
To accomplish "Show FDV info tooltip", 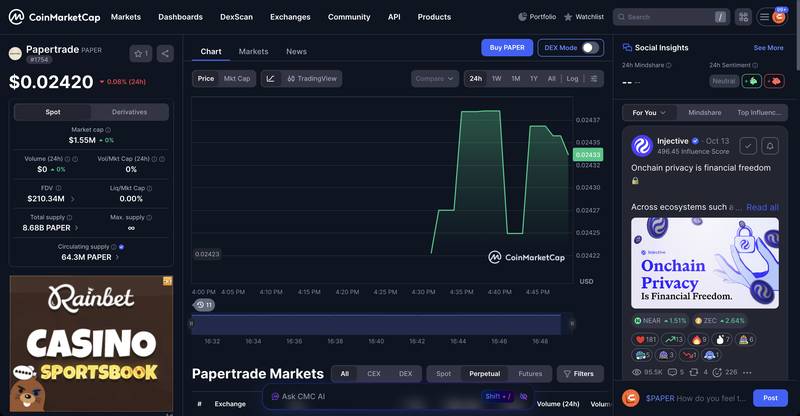I will (x=59, y=188).
